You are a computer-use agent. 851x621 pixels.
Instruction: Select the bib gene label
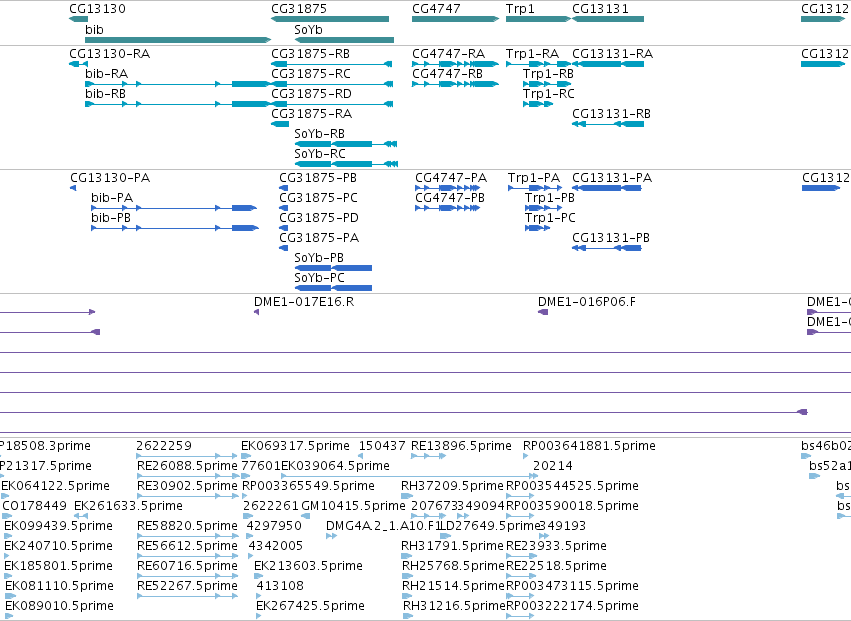tap(94, 30)
